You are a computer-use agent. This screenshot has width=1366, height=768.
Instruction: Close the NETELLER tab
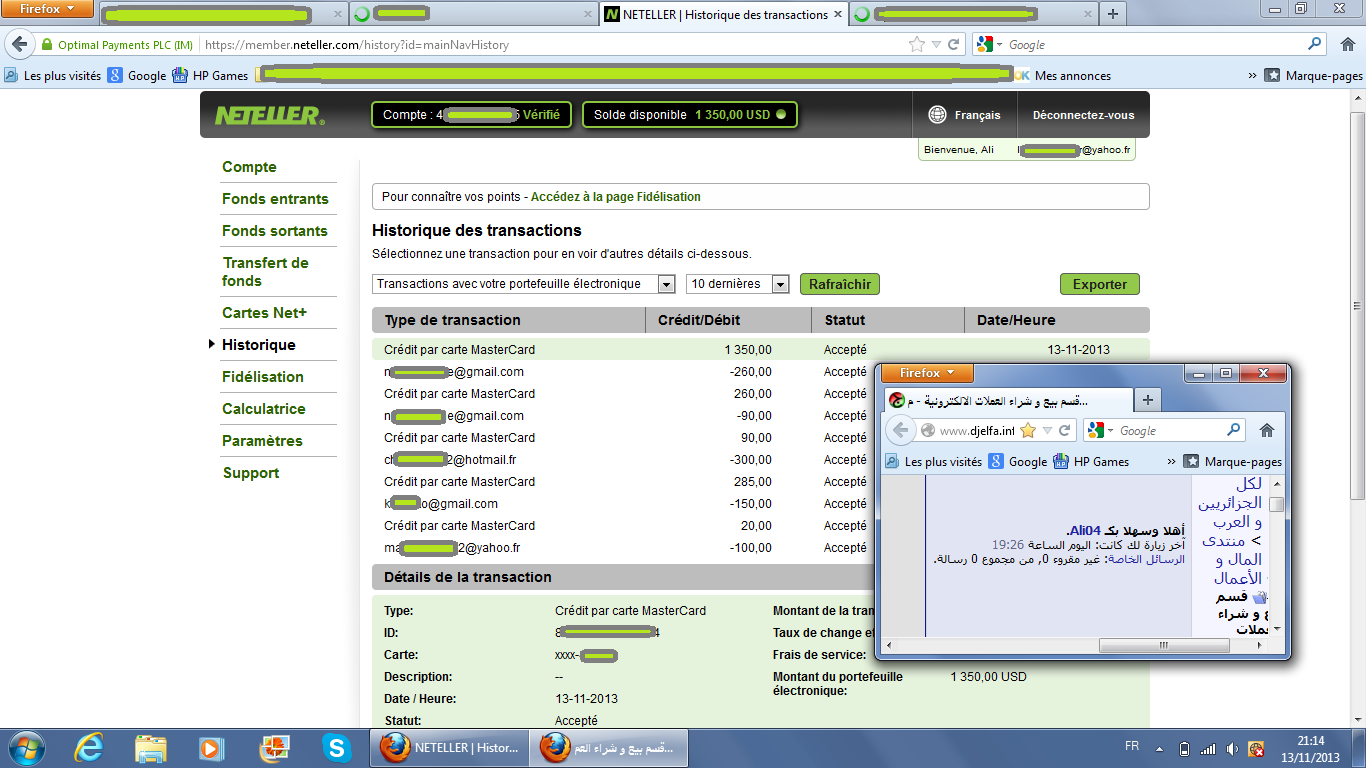836,15
